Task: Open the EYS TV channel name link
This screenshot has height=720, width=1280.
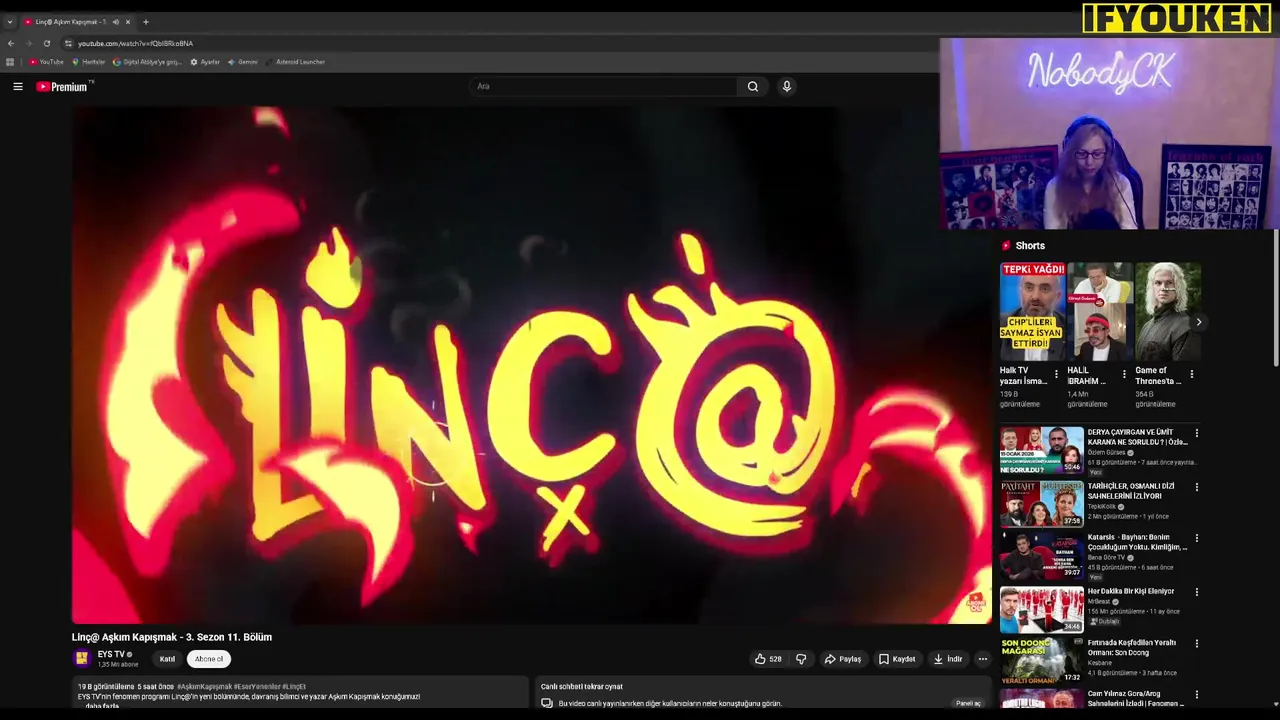Action: (x=111, y=654)
